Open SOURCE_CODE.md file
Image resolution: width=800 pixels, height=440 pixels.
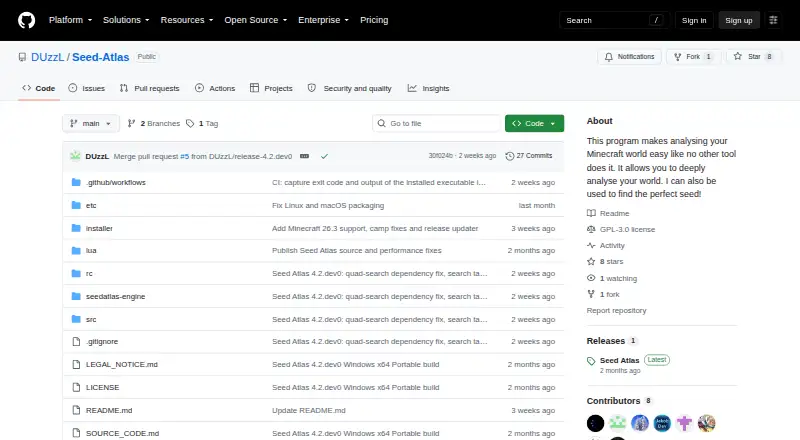coord(122,433)
